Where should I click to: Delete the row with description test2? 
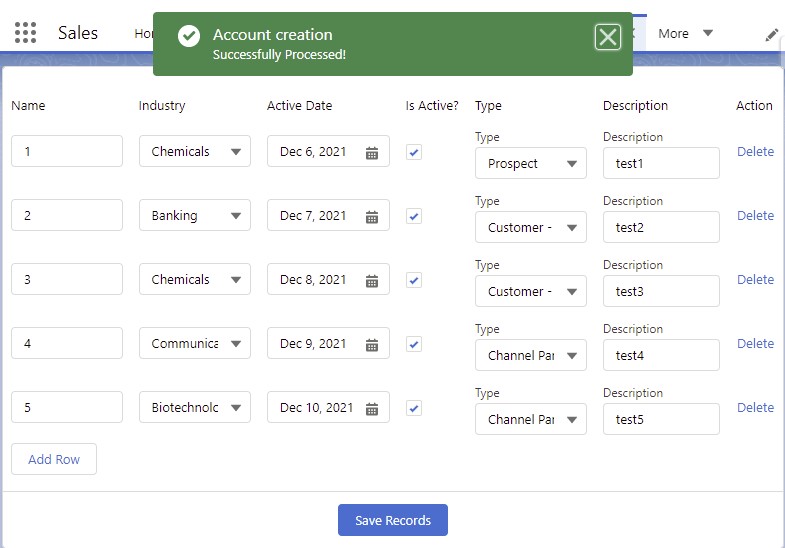tap(755, 216)
